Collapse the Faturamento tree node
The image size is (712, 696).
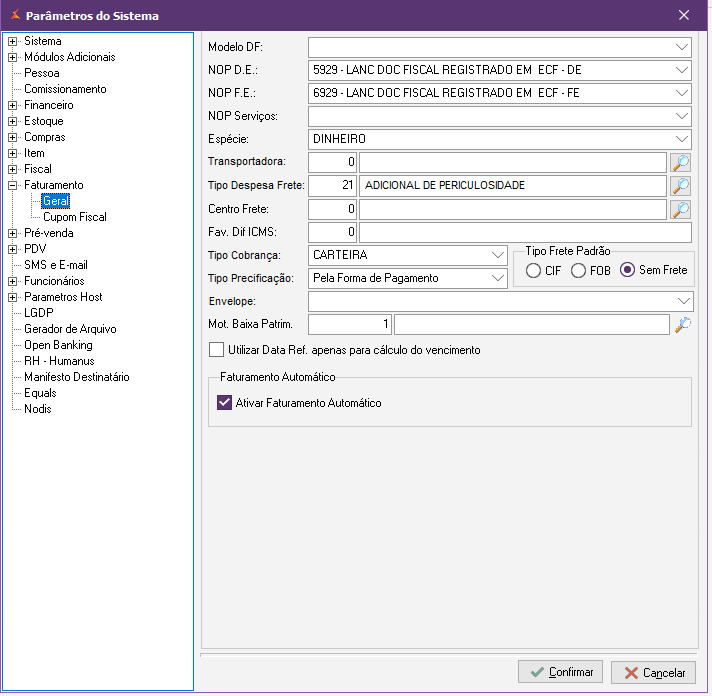coord(12,185)
